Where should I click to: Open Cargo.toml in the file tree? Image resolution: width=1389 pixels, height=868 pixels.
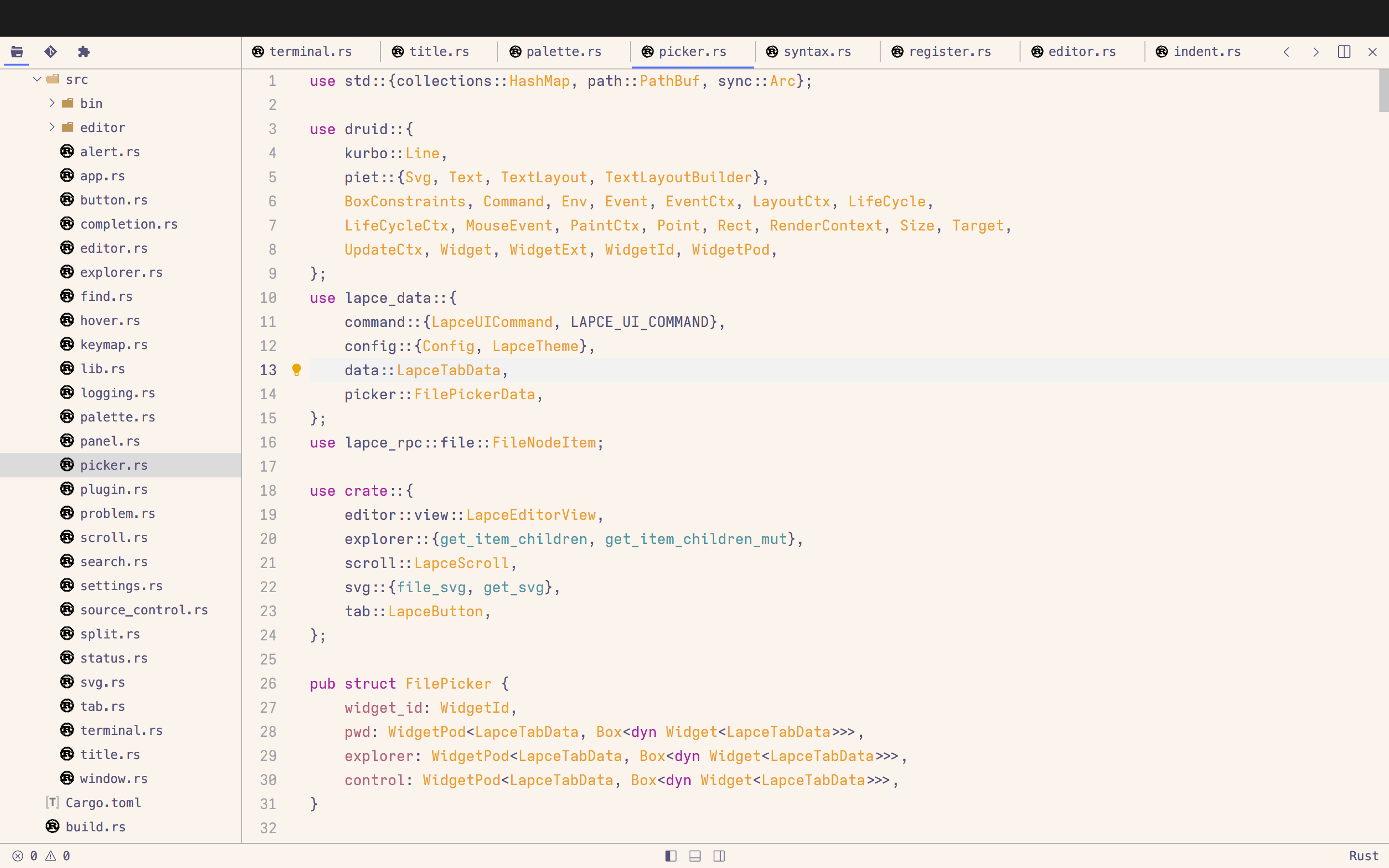coord(103,802)
